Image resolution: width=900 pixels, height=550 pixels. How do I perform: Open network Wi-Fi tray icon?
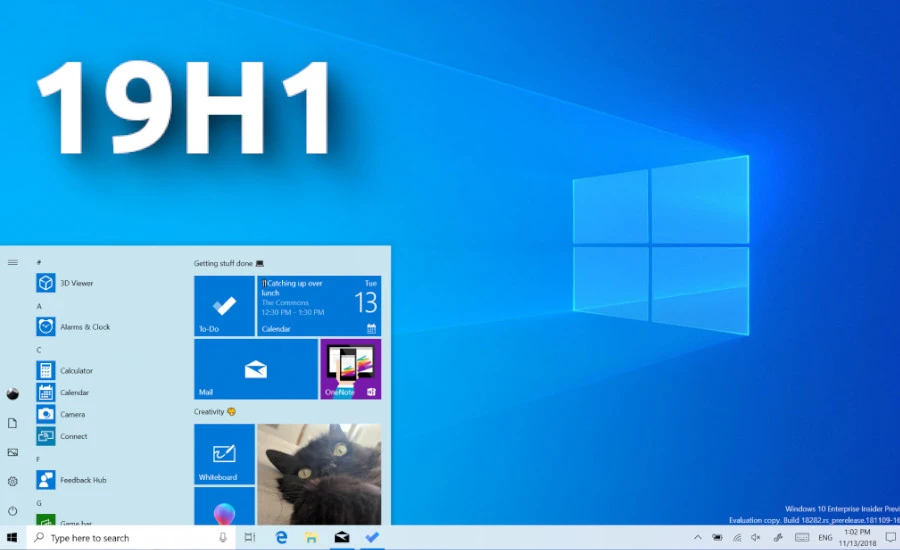(737, 538)
